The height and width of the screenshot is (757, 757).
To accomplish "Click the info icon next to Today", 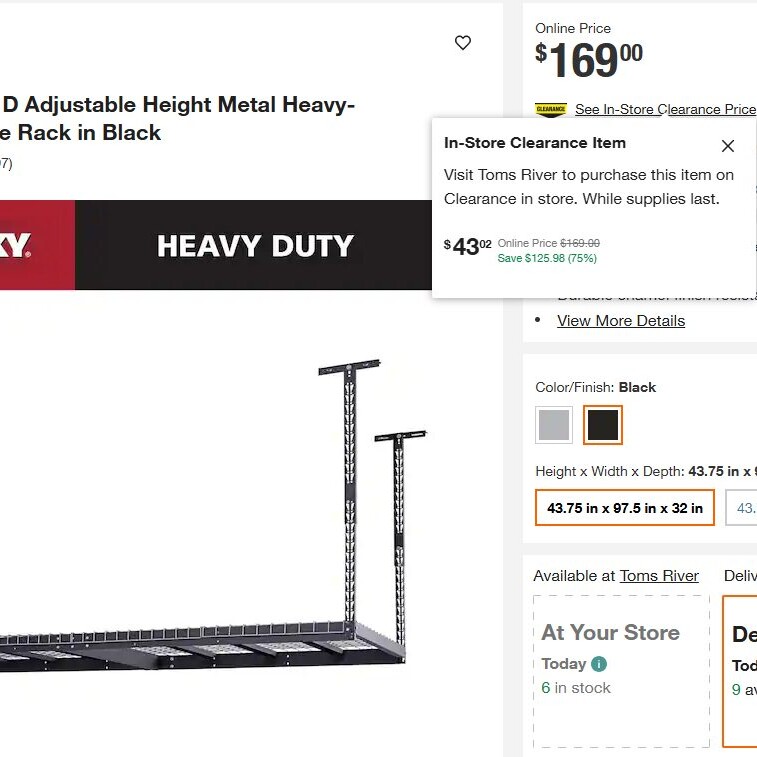I will (599, 664).
